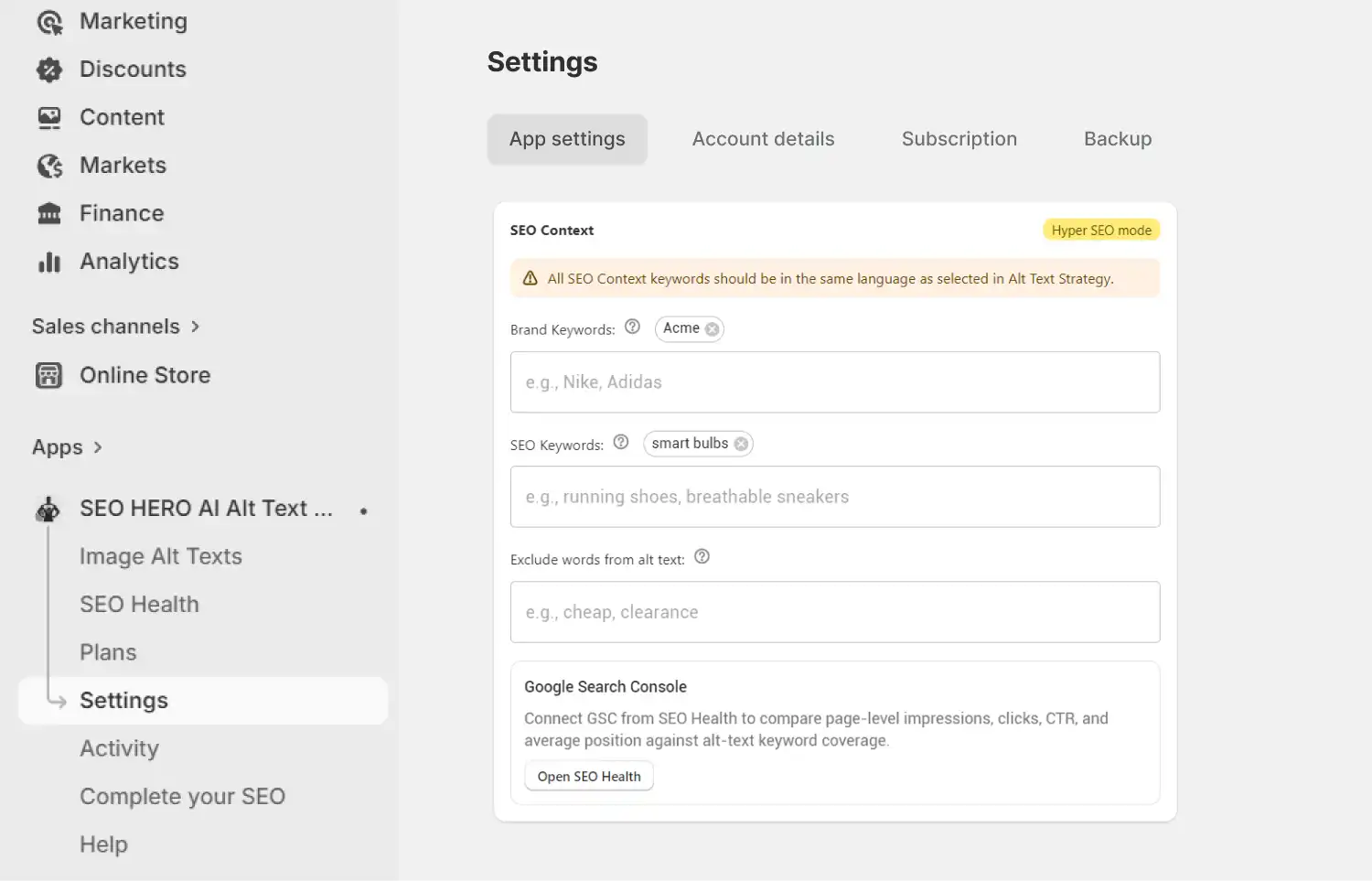The height and width of the screenshot is (881, 1372).
Task: Click the Apps section label
Action: click(x=58, y=447)
